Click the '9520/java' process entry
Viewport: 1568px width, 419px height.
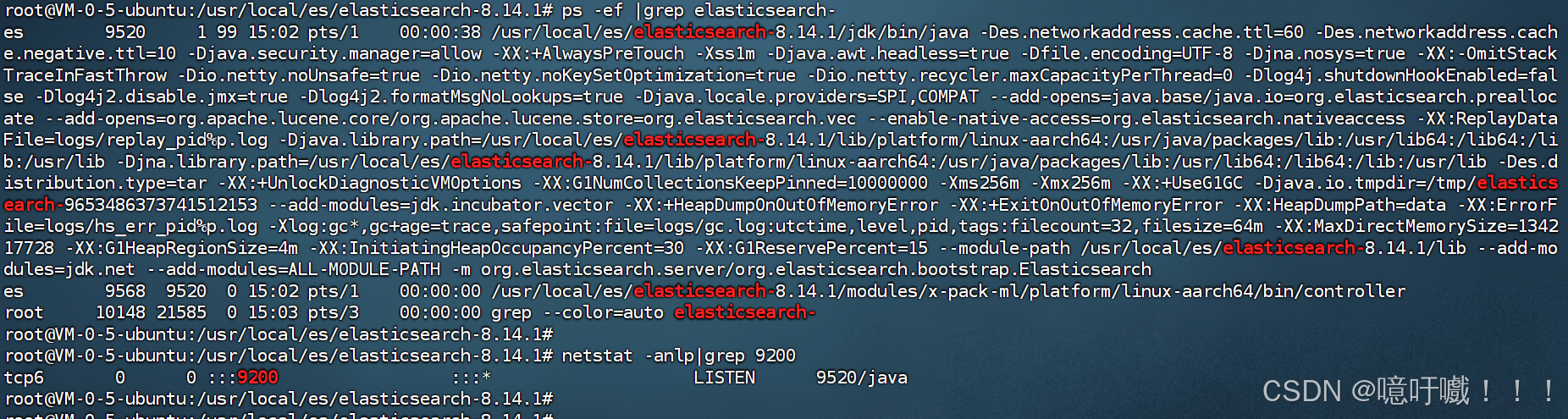862,378
